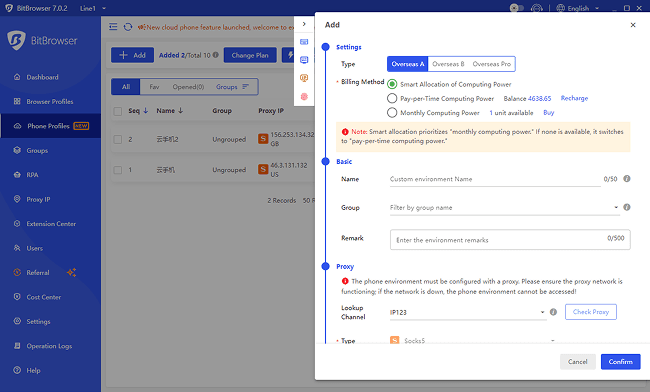Click the Recharge link
The width and height of the screenshot is (650, 392).
click(x=574, y=98)
